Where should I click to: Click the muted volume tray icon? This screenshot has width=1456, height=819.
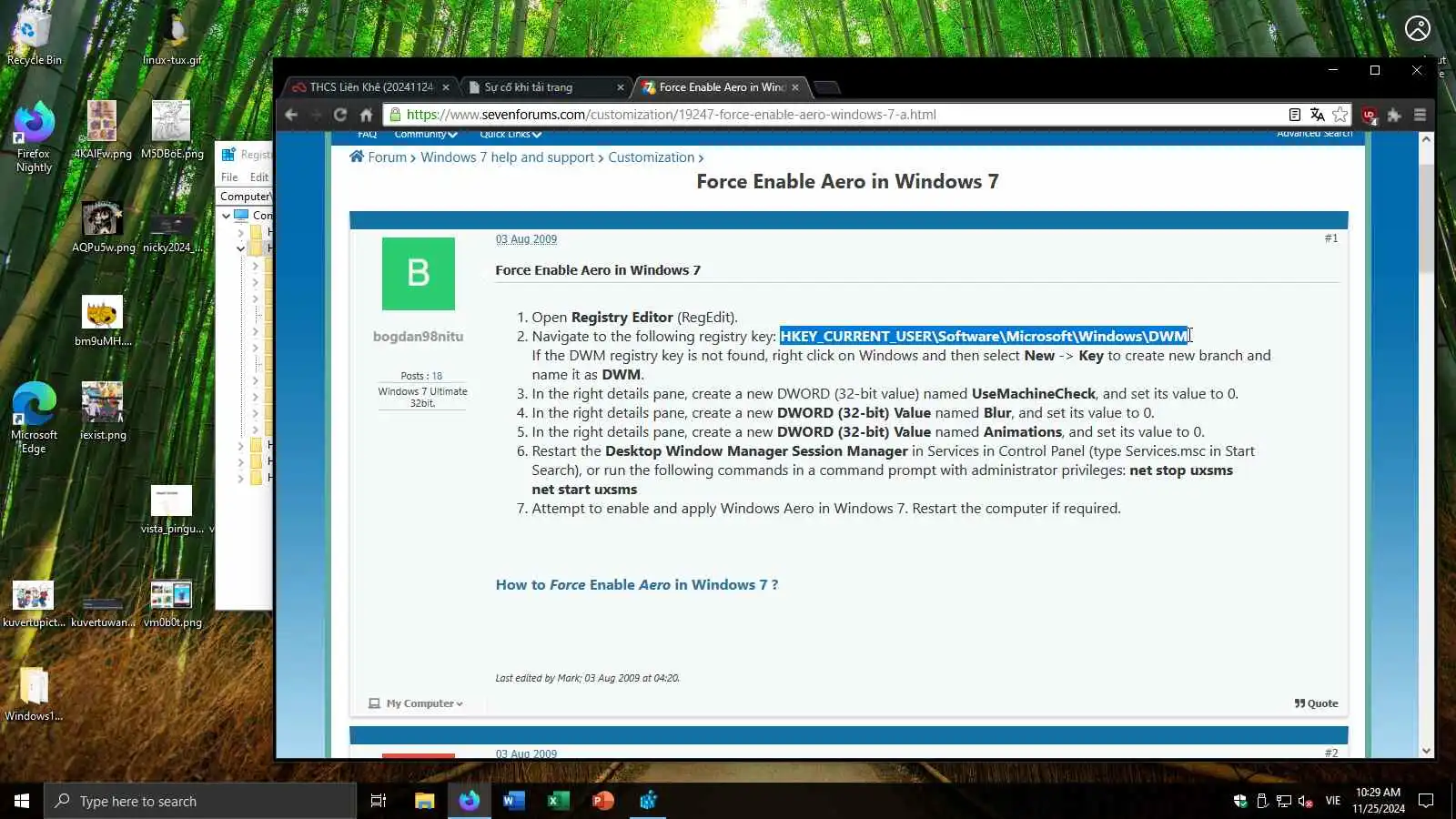pyautogui.click(x=1305, y=801)
